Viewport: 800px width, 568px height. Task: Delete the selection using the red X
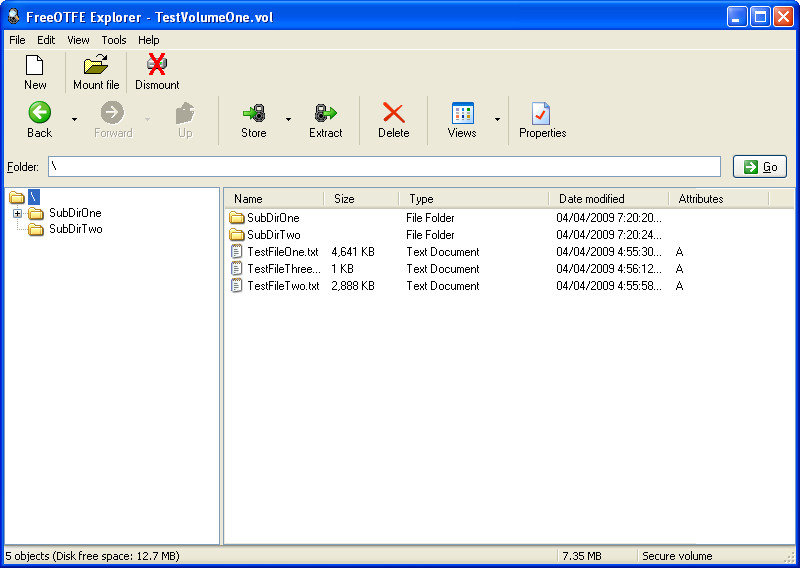point(393,113)
